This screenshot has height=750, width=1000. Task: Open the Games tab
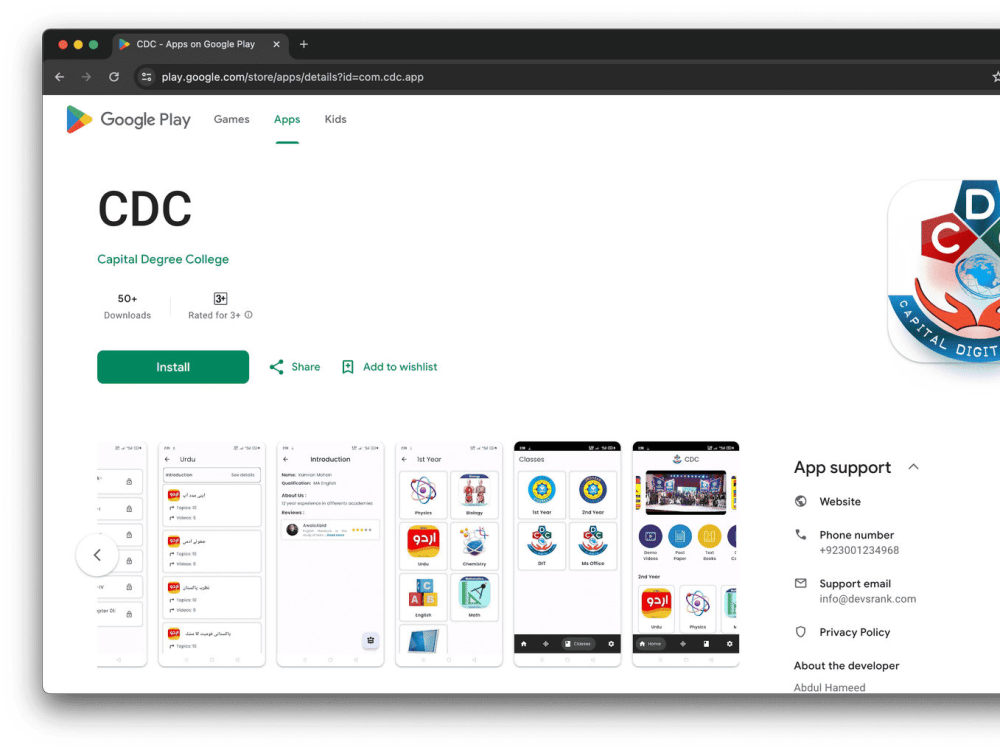click(232, 119)
